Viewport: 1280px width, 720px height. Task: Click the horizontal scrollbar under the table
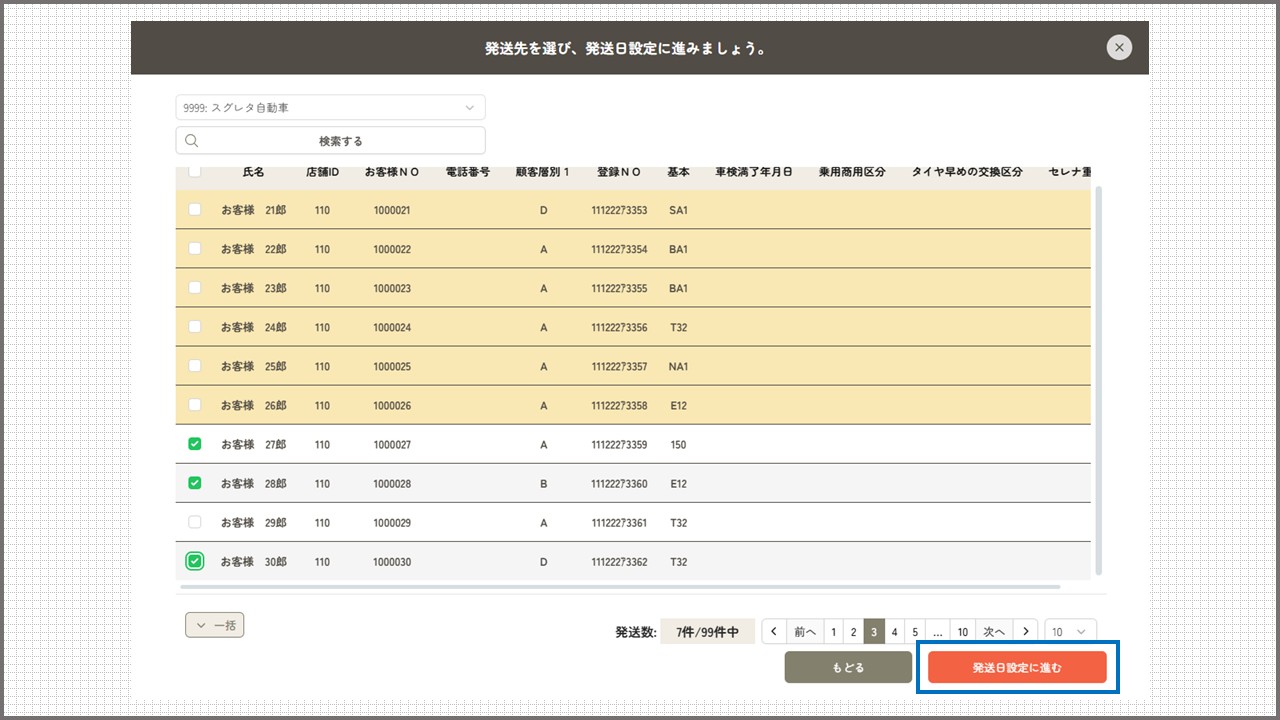[618, 587]
